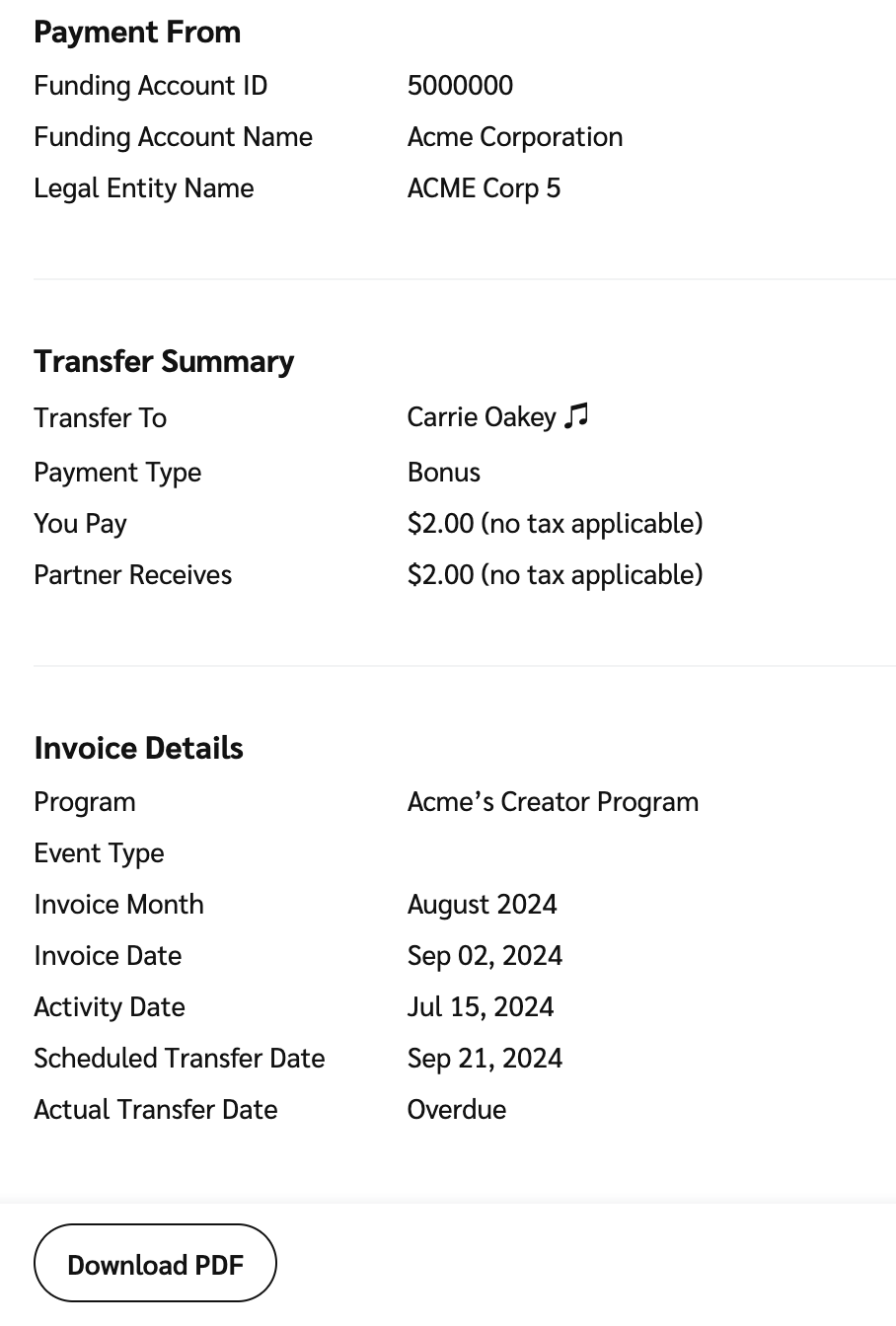This screenshot has width=896, height=1326.
Task: Click the Overdue transfer status
Action: [x=457, y=1110]
